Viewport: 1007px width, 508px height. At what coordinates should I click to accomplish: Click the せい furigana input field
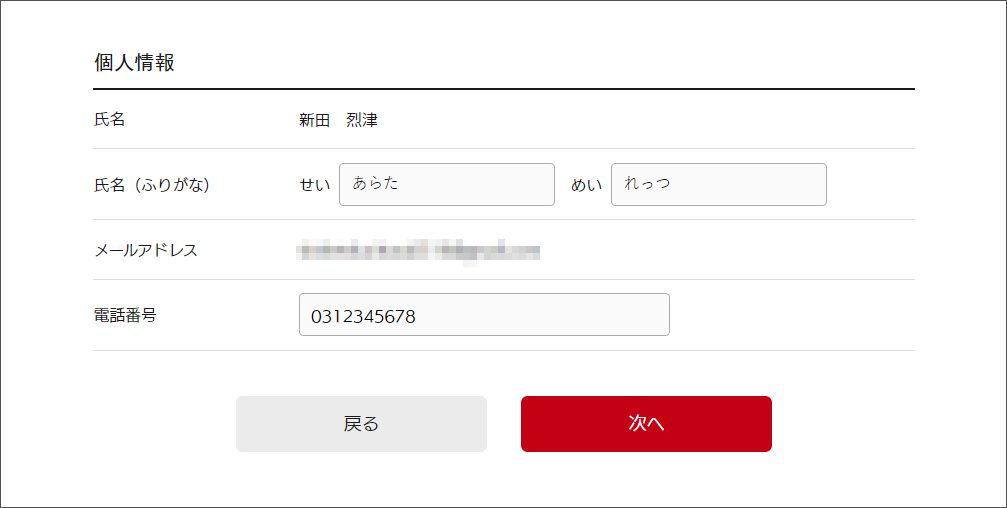[446, 185]
